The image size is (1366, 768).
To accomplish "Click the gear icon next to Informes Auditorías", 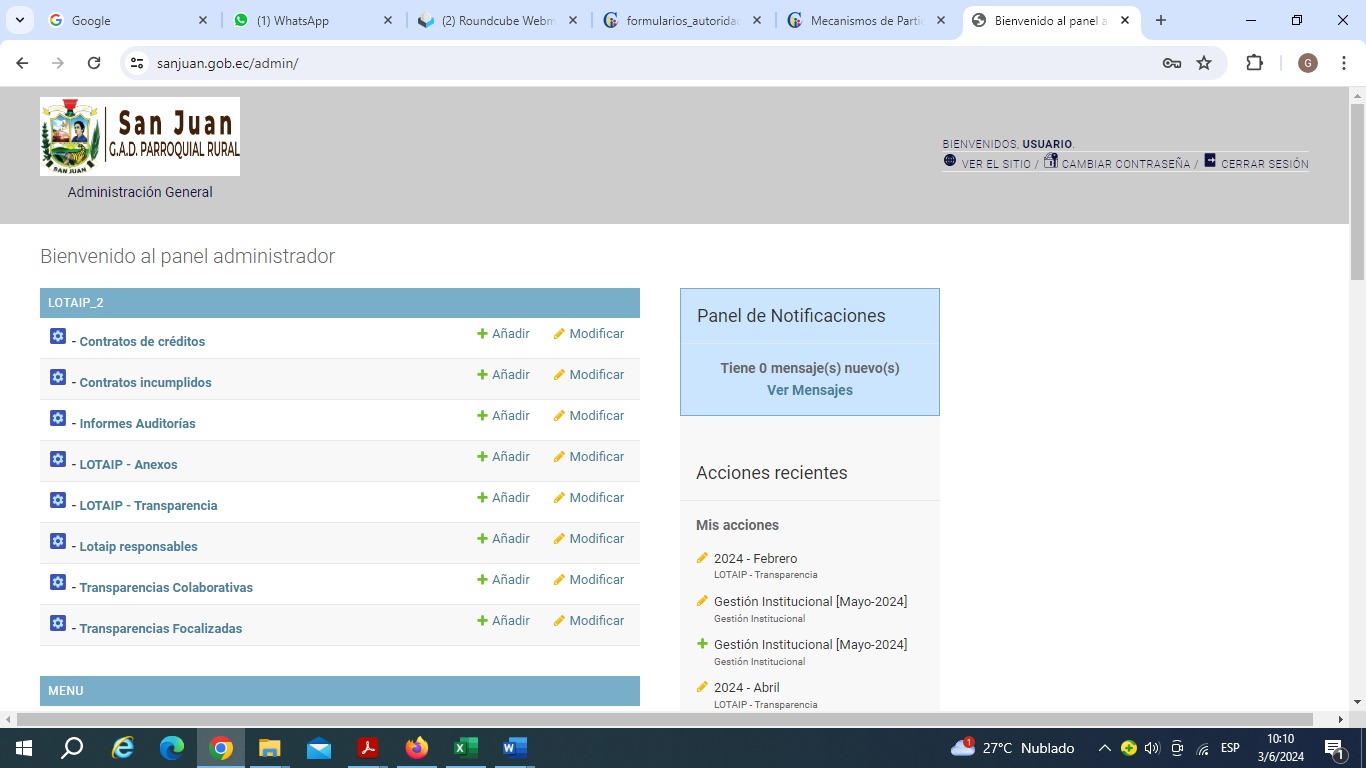I will 58,418.
